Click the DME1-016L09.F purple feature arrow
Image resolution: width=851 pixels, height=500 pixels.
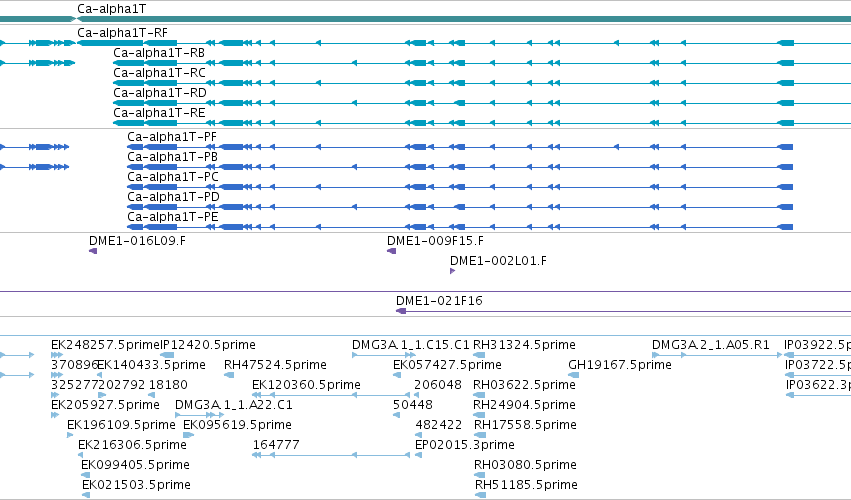(x=93, y=251)
